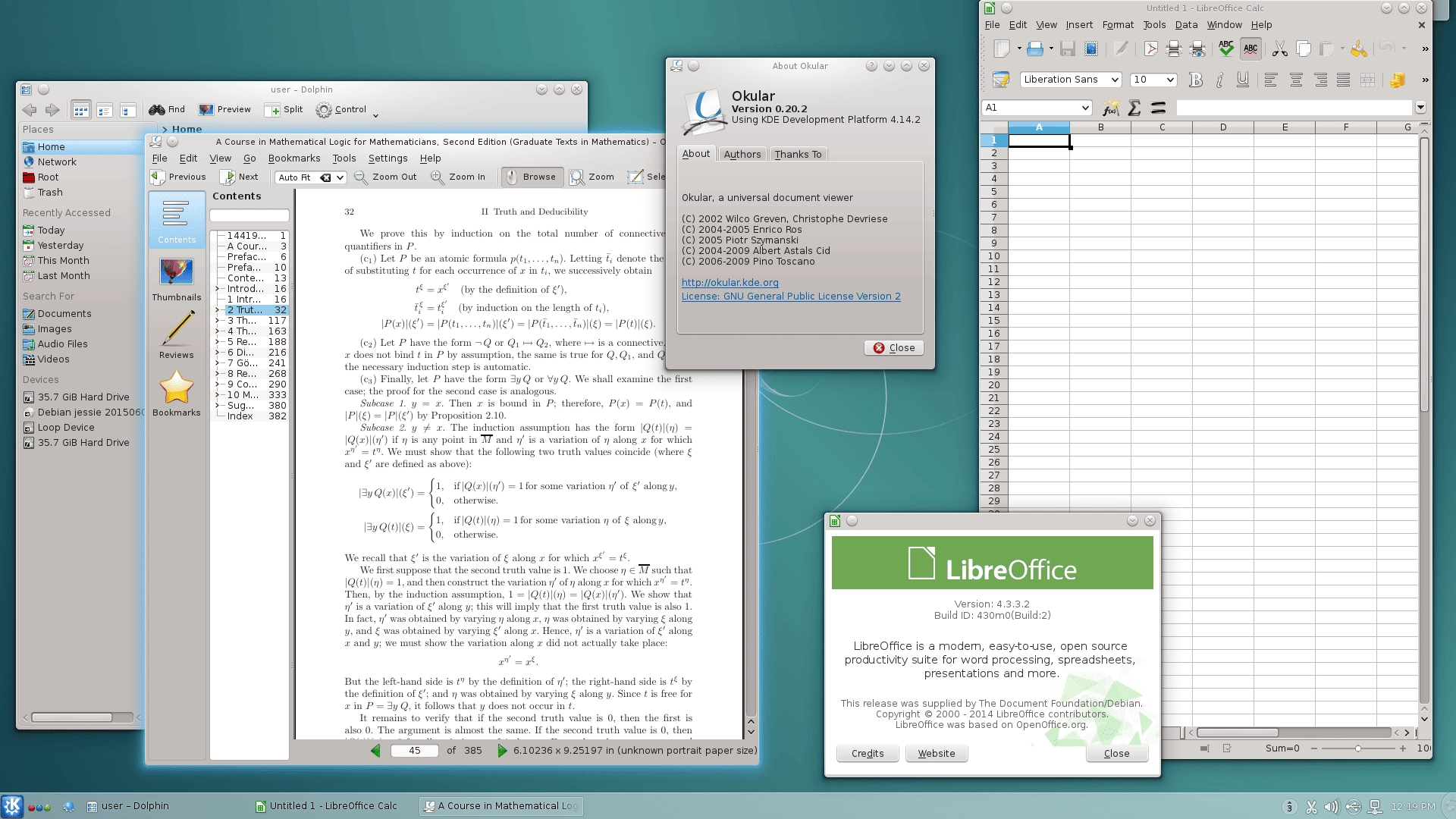
Task: Open the Thumbnails side panel in Okular
Action: point(176,278)
